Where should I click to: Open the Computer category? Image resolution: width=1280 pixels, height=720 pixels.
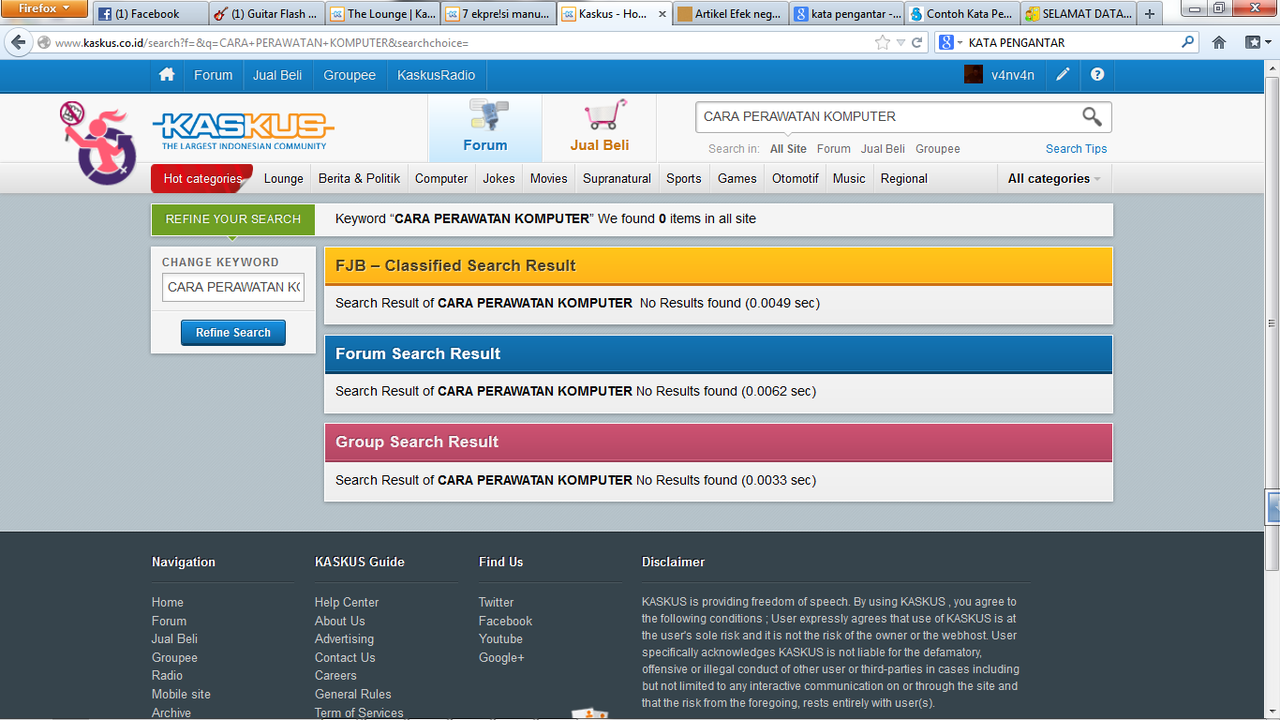point(441,179)
